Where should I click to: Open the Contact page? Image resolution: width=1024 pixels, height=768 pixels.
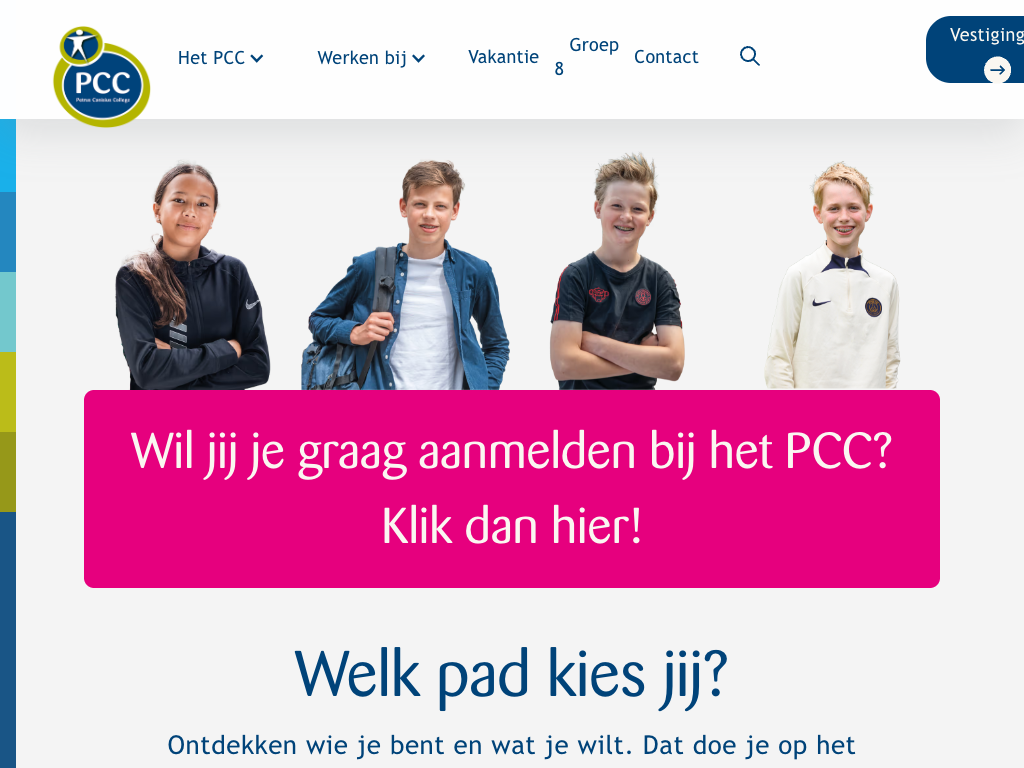(666, 57)
